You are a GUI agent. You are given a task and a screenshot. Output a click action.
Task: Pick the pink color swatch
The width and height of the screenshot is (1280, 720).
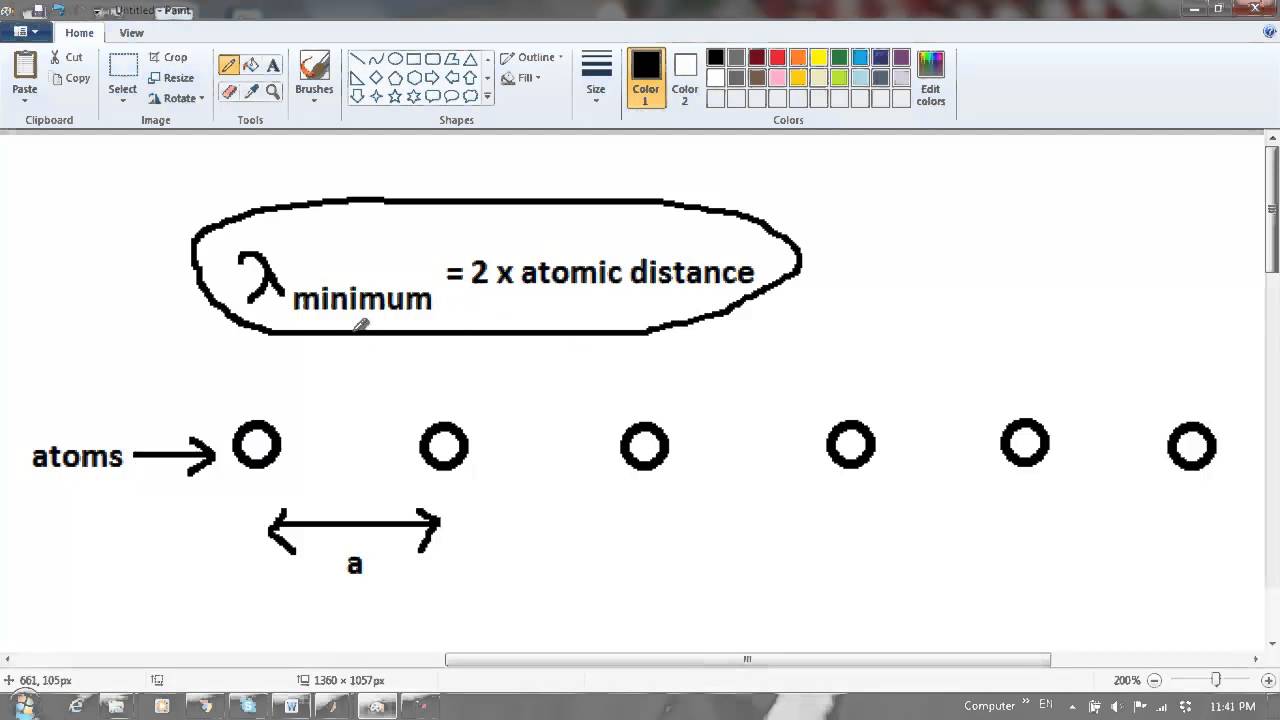click(777, 78)
